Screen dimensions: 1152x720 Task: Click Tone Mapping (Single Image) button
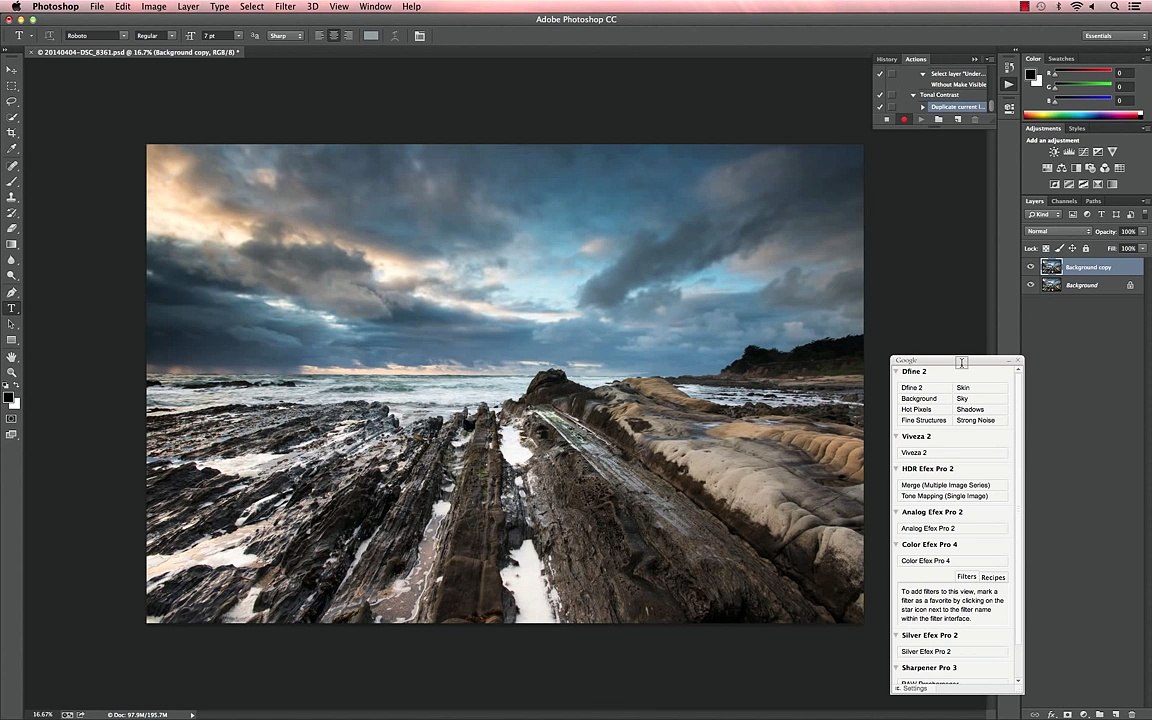(944, 496)
